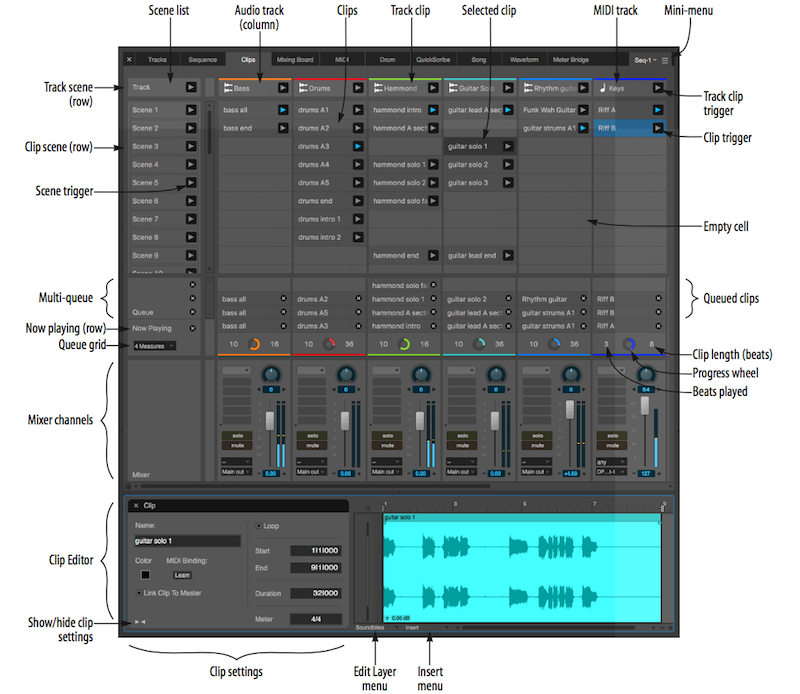Solo the Drums mixer channel
The height and width of the screenshot is (694, 800).
click(x=313, y=435)
